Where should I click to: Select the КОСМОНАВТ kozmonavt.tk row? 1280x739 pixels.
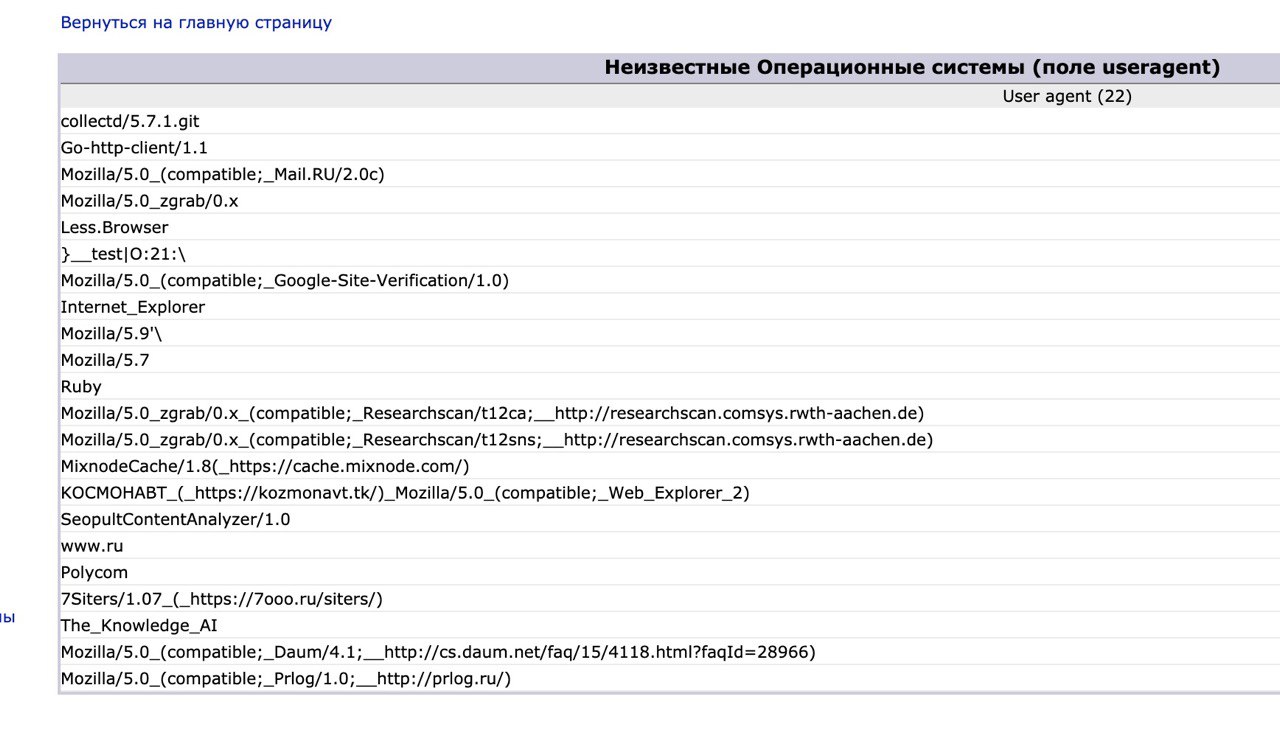coord(670,492)
